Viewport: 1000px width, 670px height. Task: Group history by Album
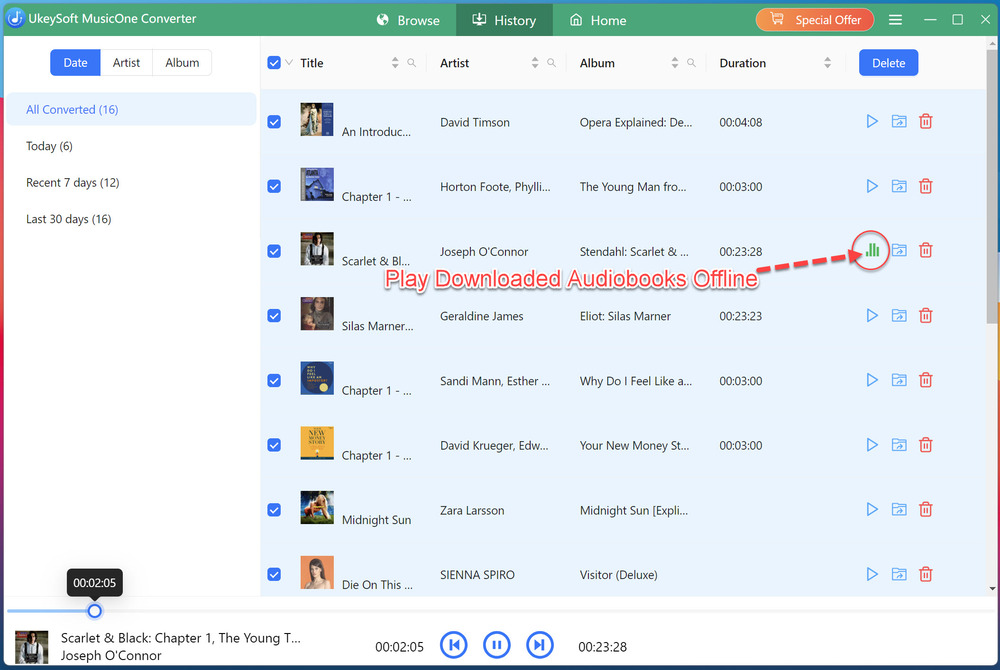[182, 62]
